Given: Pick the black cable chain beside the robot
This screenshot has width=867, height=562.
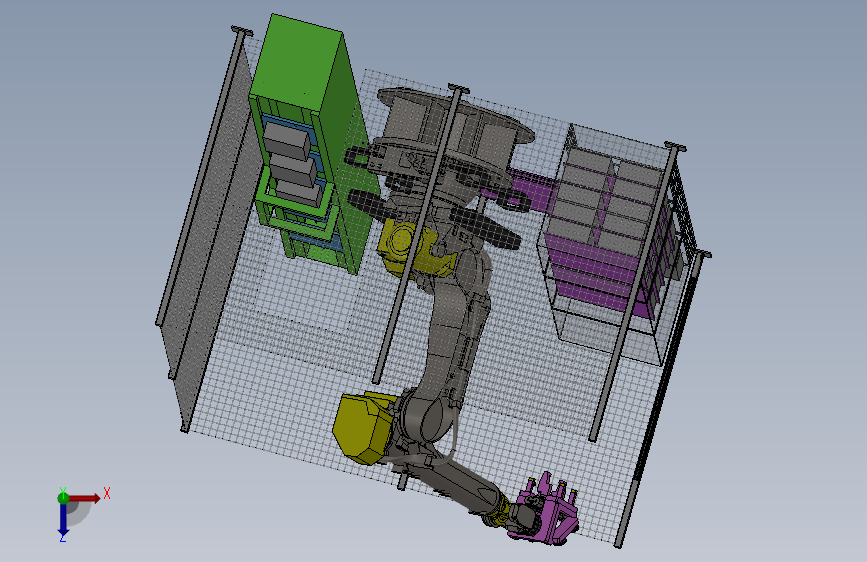Looking at the screenshot, I should coord(487,227).
